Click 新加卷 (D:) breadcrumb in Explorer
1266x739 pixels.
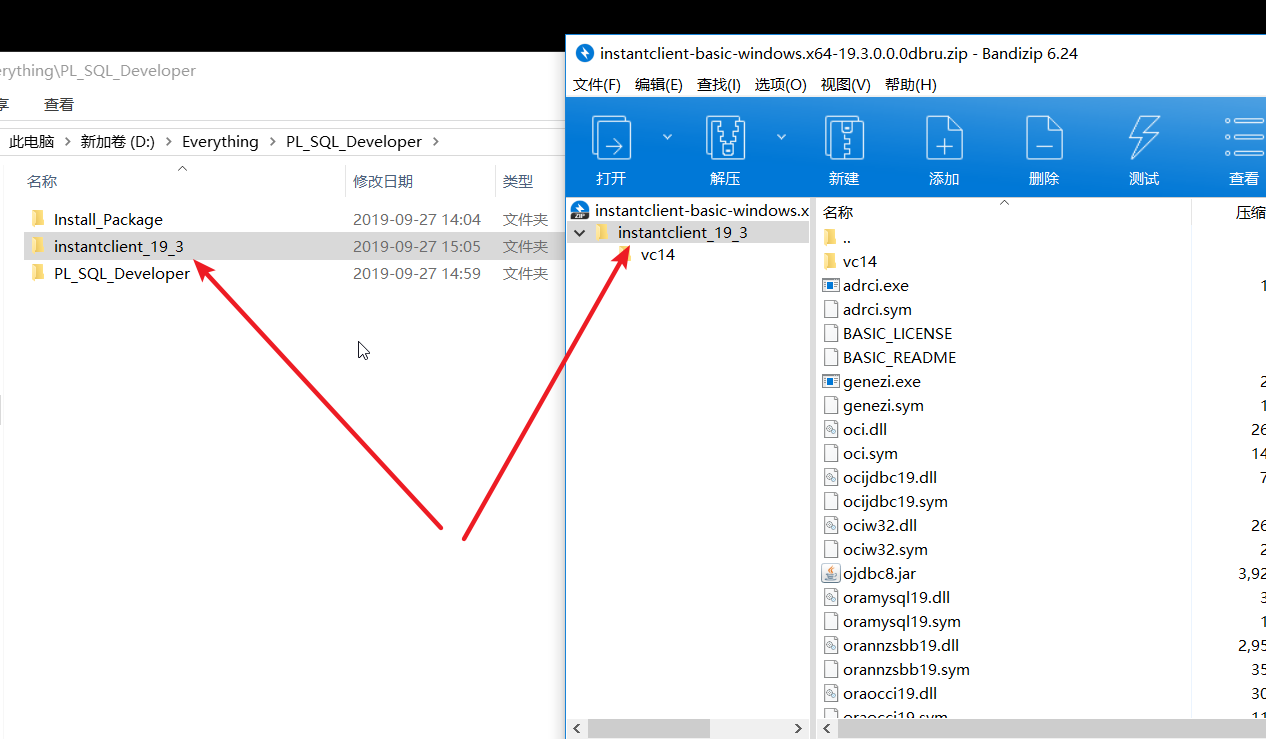[118, 141]
